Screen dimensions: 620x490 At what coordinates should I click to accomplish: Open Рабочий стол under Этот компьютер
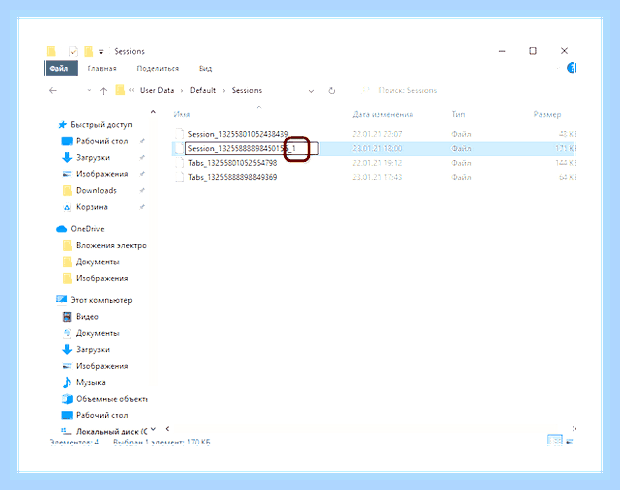(x=102, y=415)
